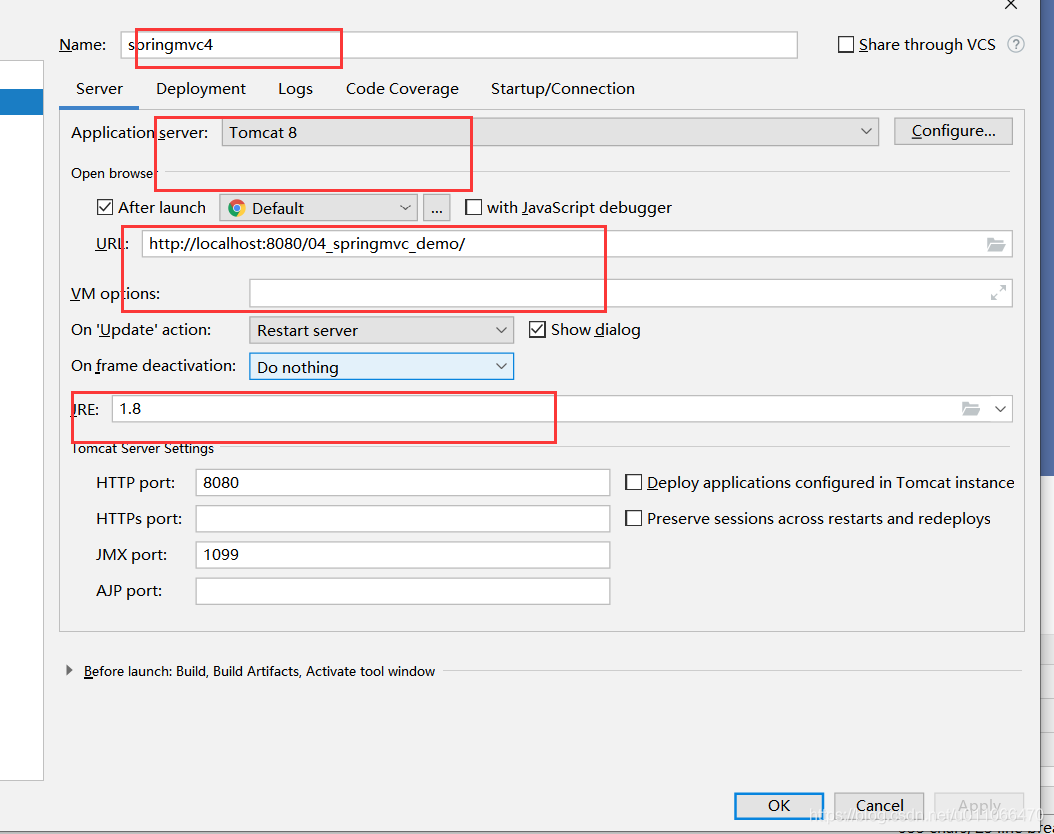The height and width of the screenshot is (834, 1054).
Task: Check Deploy applications configured in Tomcat instance
Action: [x=633, y=482]
